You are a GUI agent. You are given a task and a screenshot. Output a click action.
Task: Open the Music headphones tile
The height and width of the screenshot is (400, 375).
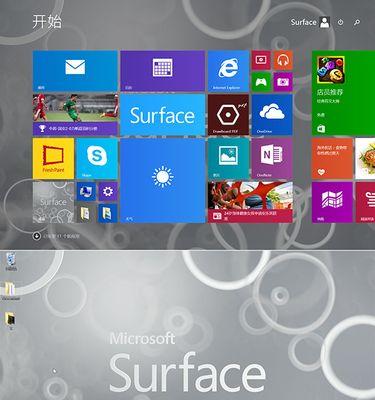tap(283, 60)
